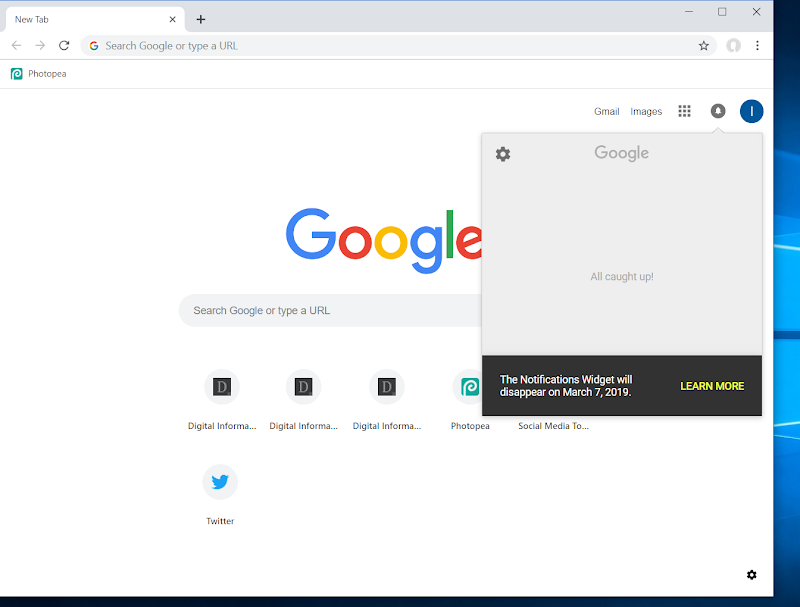The width and height of the screenshot is (800, 607).
Task: Open the Twitter shortcut tile
Action: click(x=220, y=495)
